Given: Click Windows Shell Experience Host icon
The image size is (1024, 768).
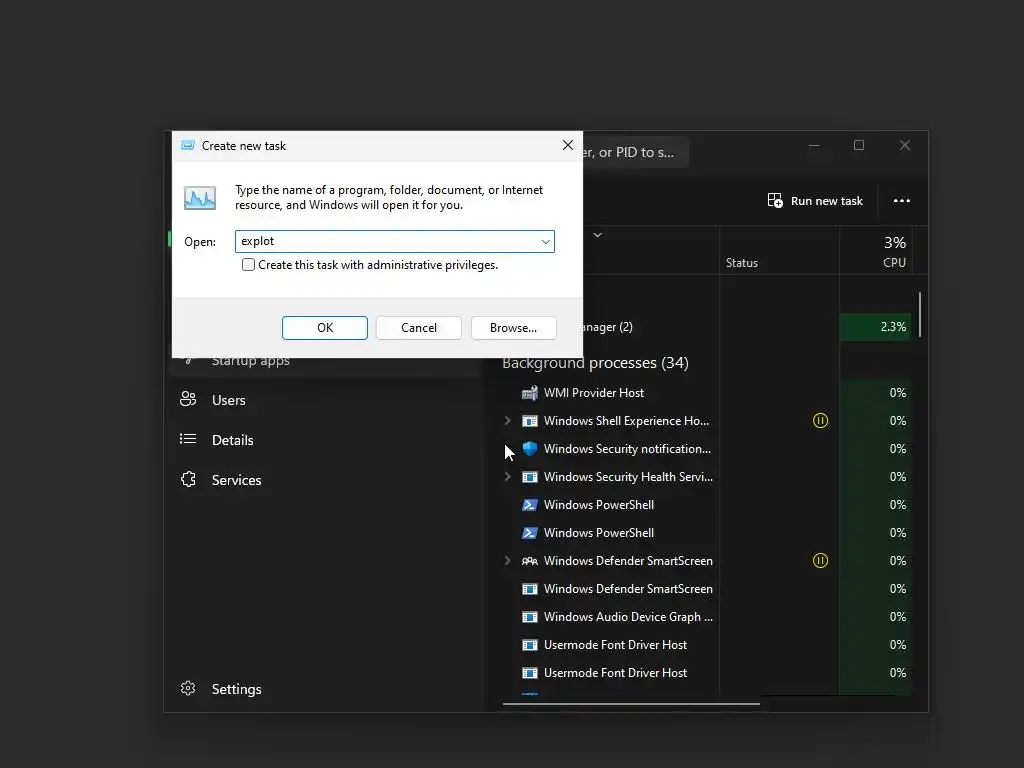Looking at the screenshot, I should pos(530,421).
